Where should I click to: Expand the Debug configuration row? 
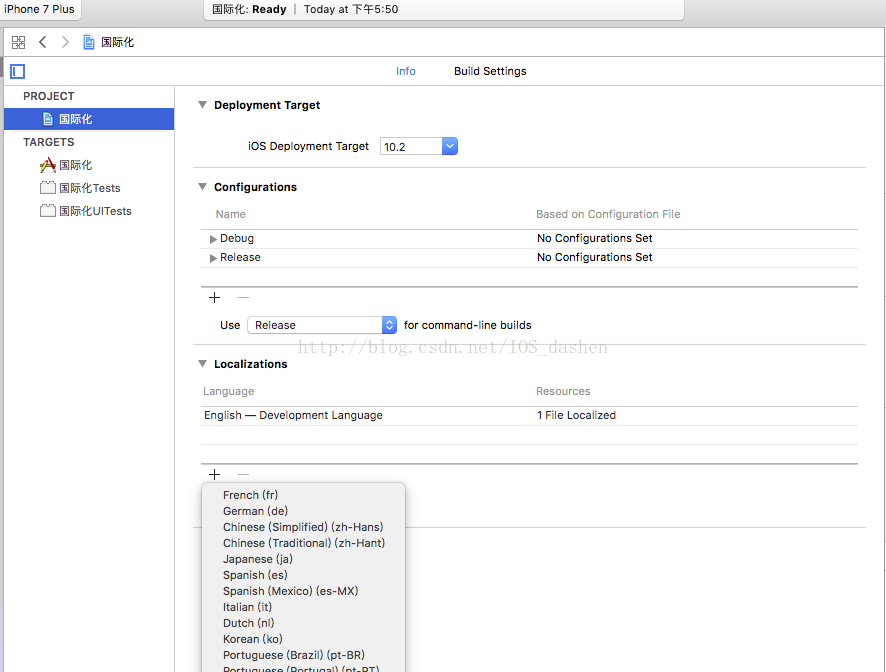point(213,239)
